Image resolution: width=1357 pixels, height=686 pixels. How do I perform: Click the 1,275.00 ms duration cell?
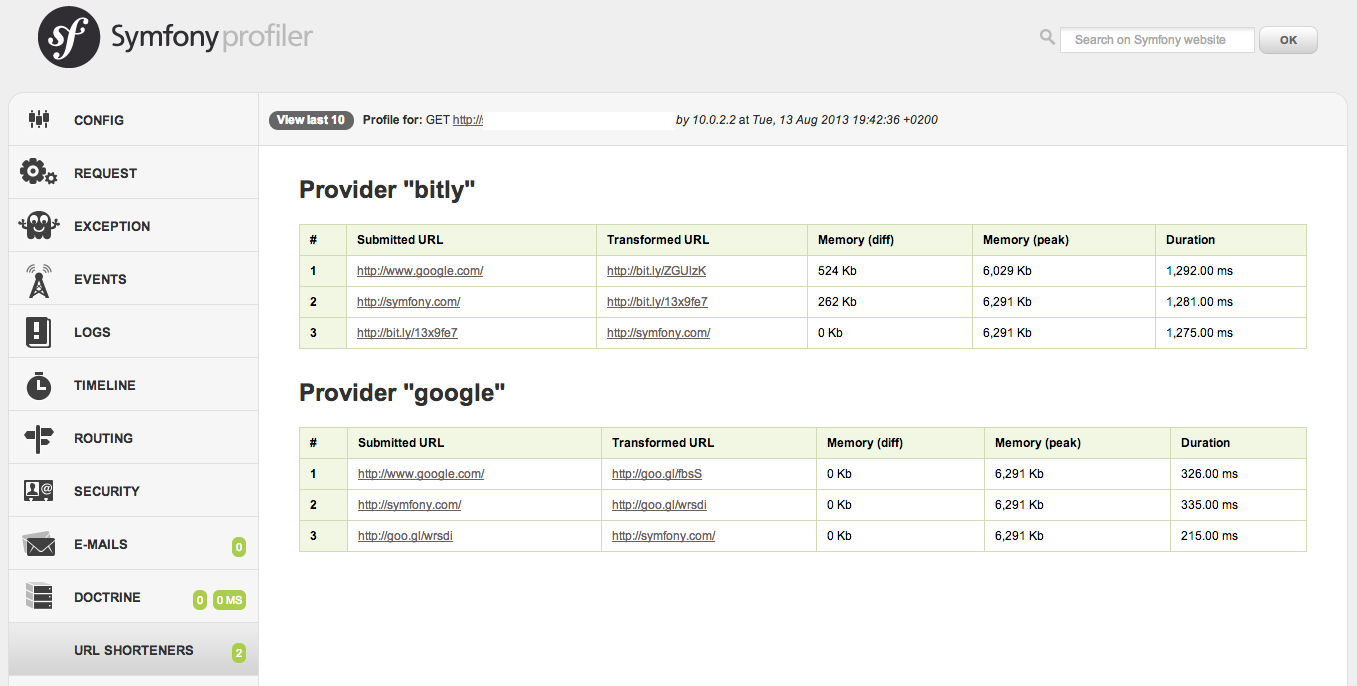(x=1230, y=333)
